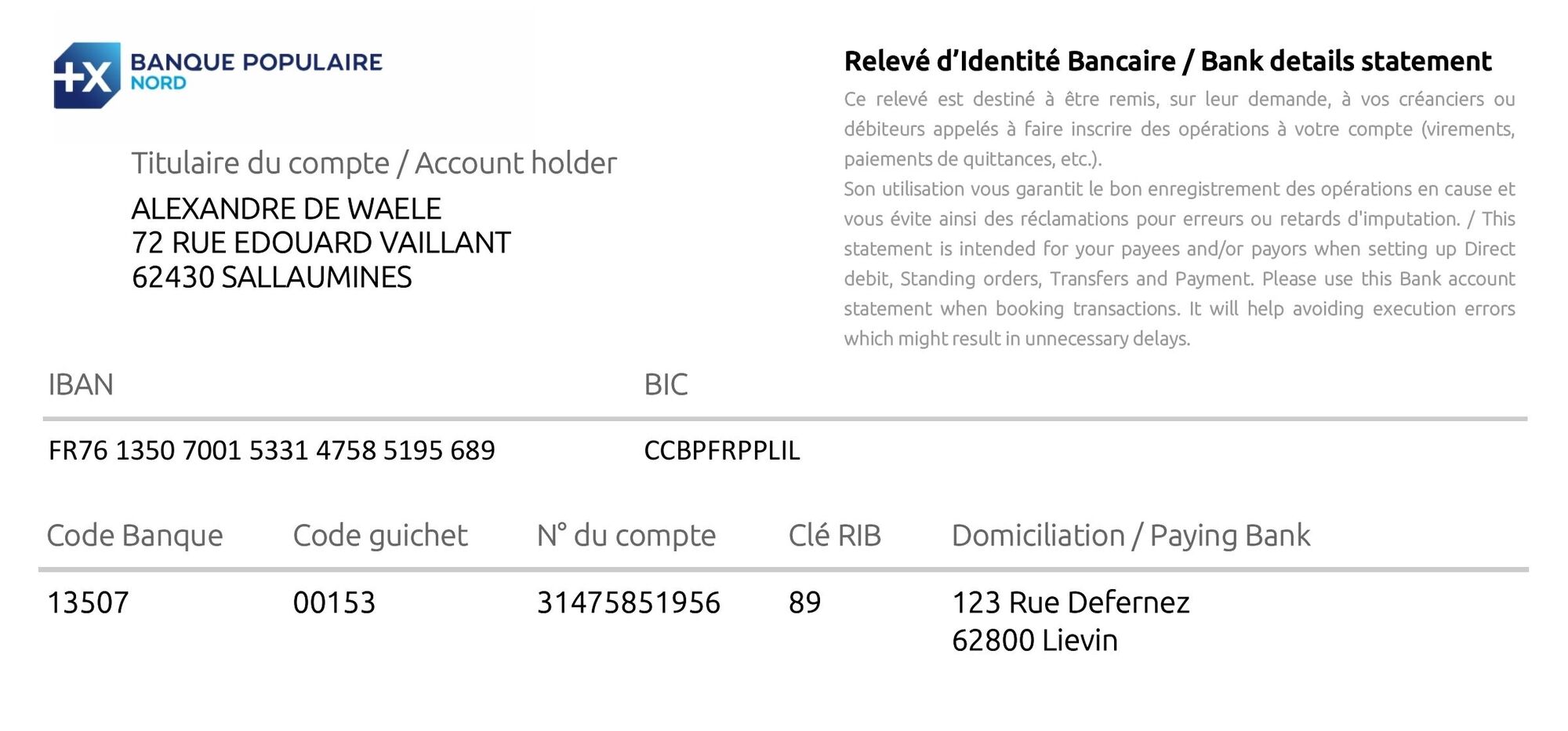Image resolution: width=1568 pixels, height=731 pixels.
Task: Click the Code Banque header
Action: pyautogui.click(x=135, y=536)
